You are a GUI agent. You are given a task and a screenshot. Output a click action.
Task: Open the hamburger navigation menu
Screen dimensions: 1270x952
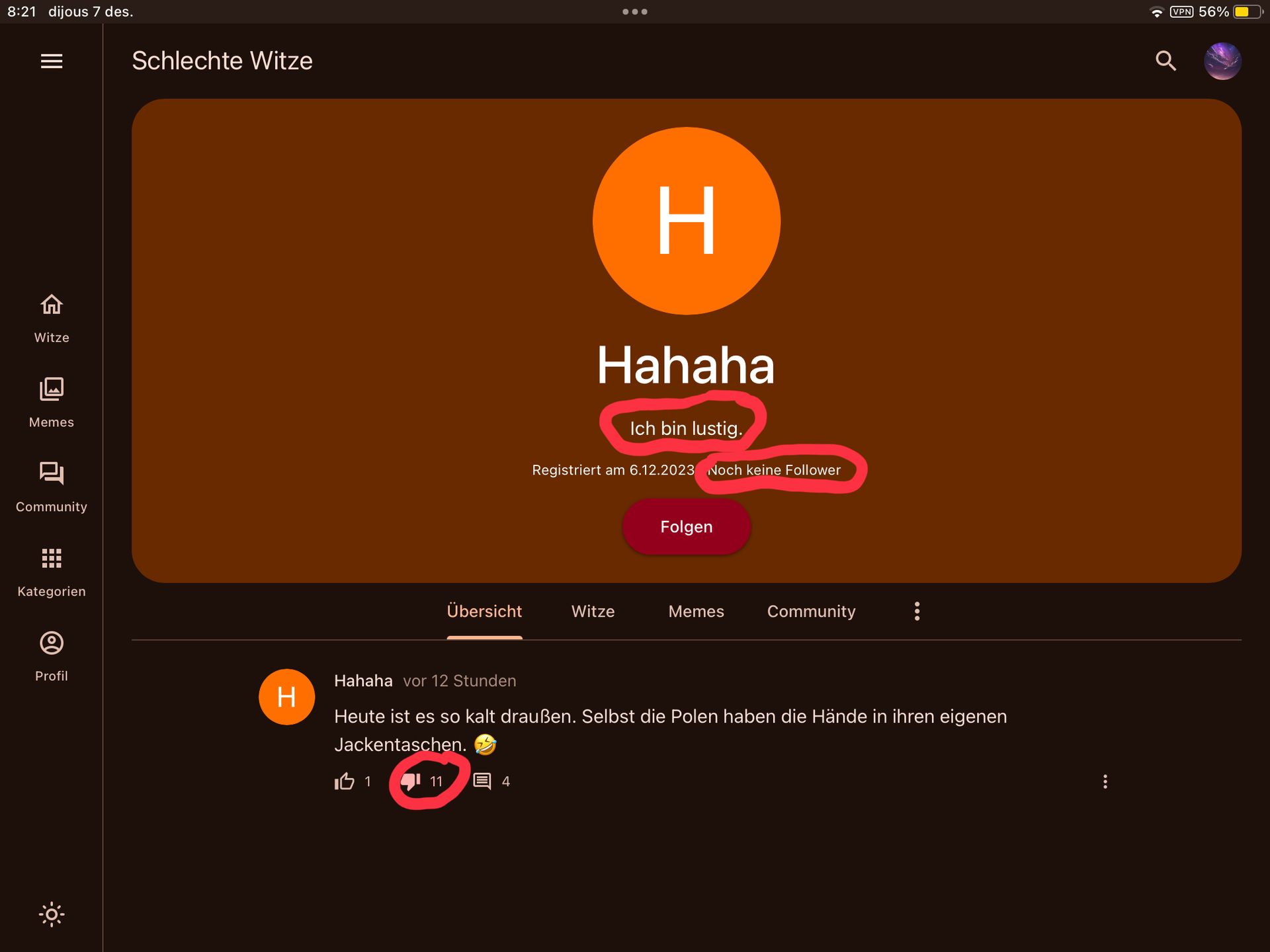(x=52, y=61)
